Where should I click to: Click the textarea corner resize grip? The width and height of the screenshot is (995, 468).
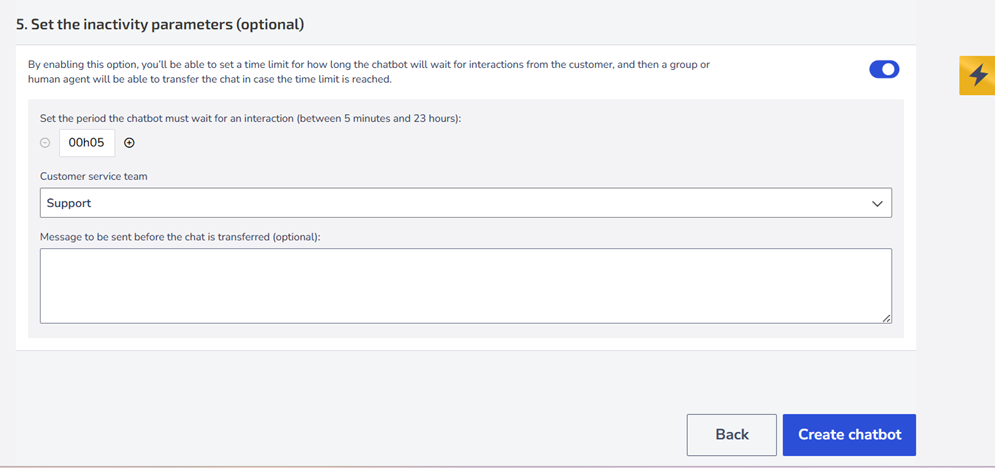tap(886, 318)
